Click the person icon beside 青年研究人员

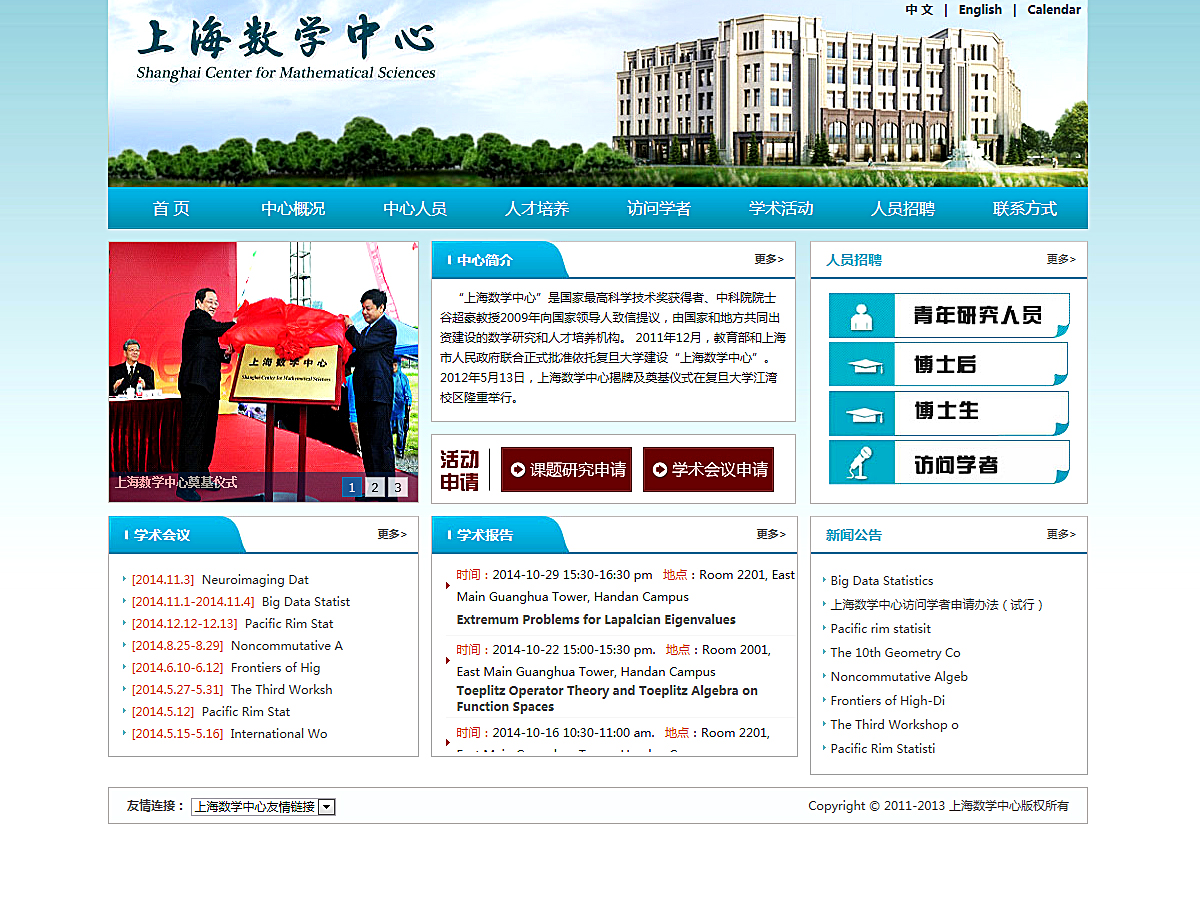[x=860, y=316]
